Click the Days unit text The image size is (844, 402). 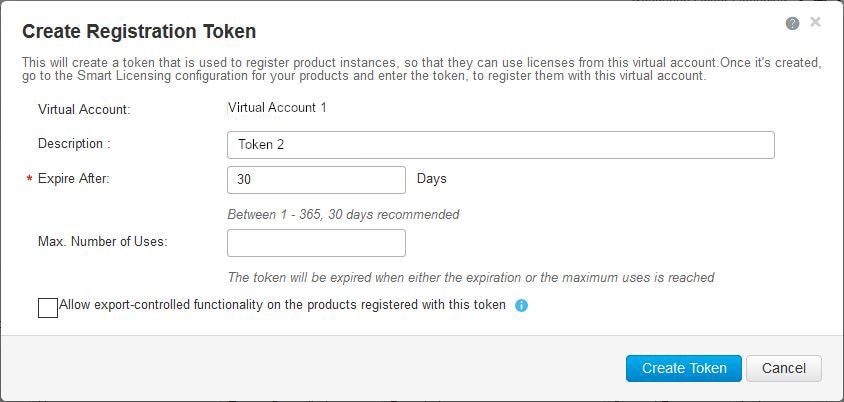click(432, 179)
